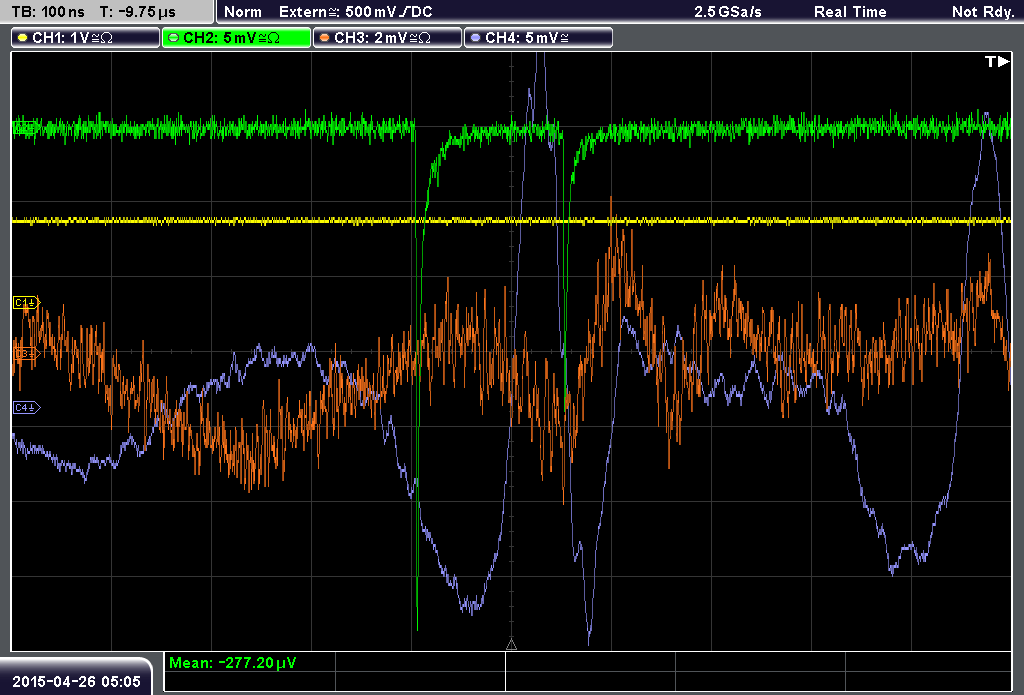This screenshot has height=695, width=1024.
Task: Select the CH3 2mV channel tab
Action: pyautogui.click(x=387, y=38)
